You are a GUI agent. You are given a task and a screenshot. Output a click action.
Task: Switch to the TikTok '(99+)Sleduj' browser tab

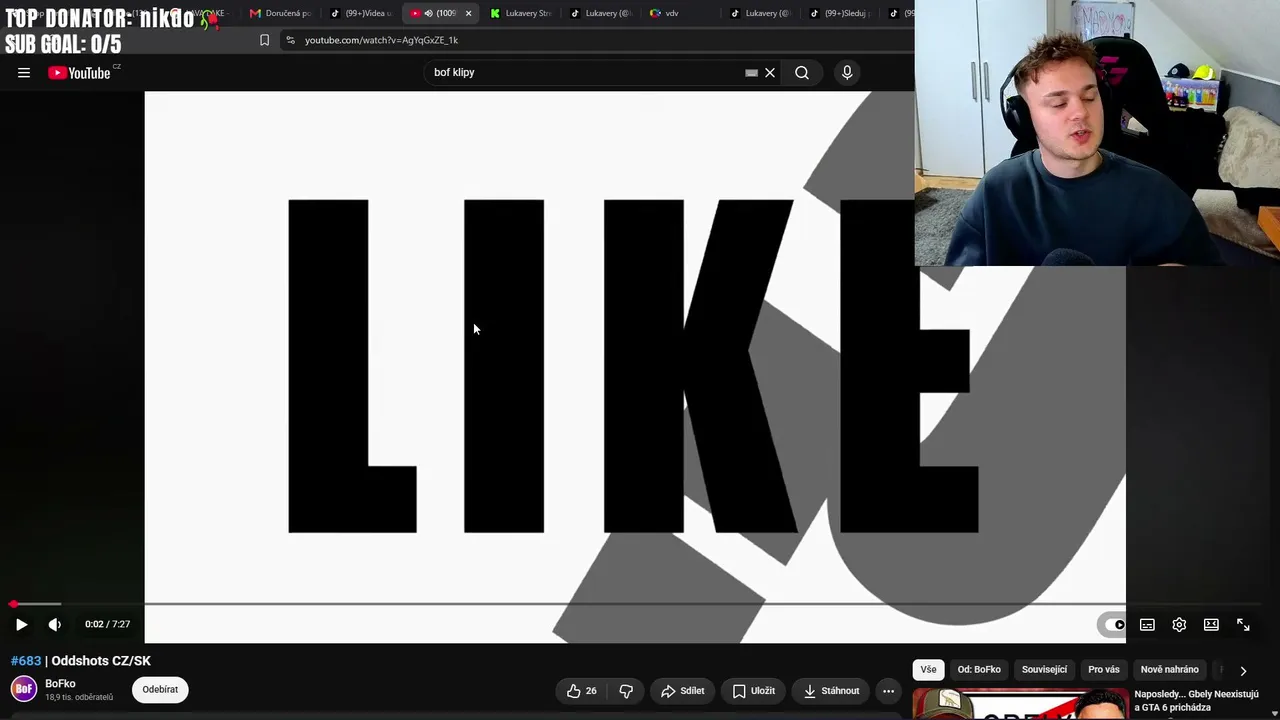pyautogui.click(x=840, y=13)
